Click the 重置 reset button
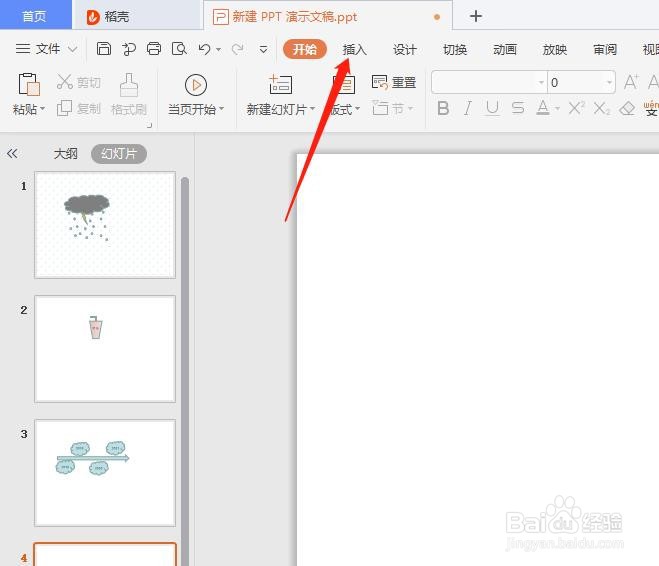The height and width of the screenshot is (566, 659). tap(394, 82)
